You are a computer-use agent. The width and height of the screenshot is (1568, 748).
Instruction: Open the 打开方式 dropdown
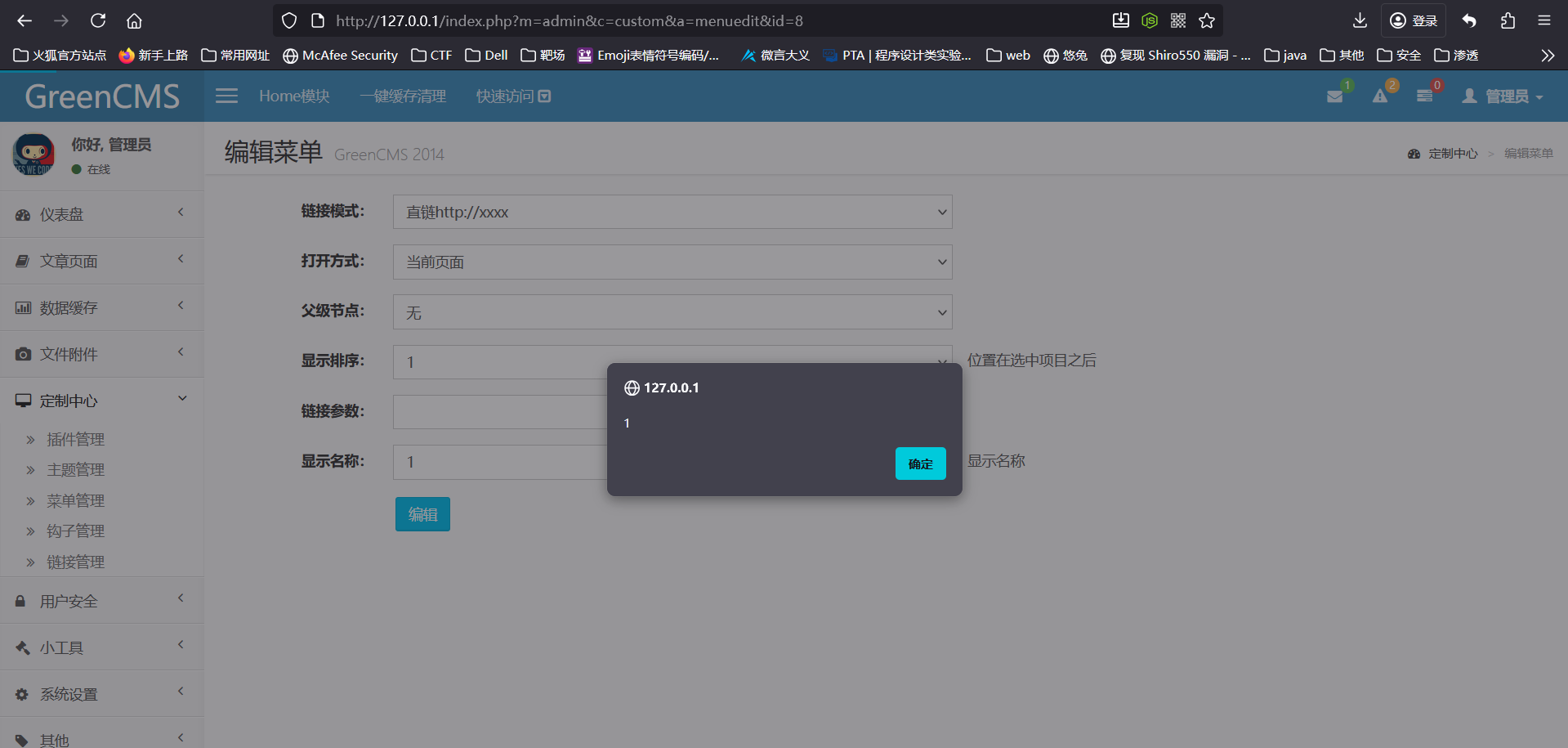[x=672, y=262]
